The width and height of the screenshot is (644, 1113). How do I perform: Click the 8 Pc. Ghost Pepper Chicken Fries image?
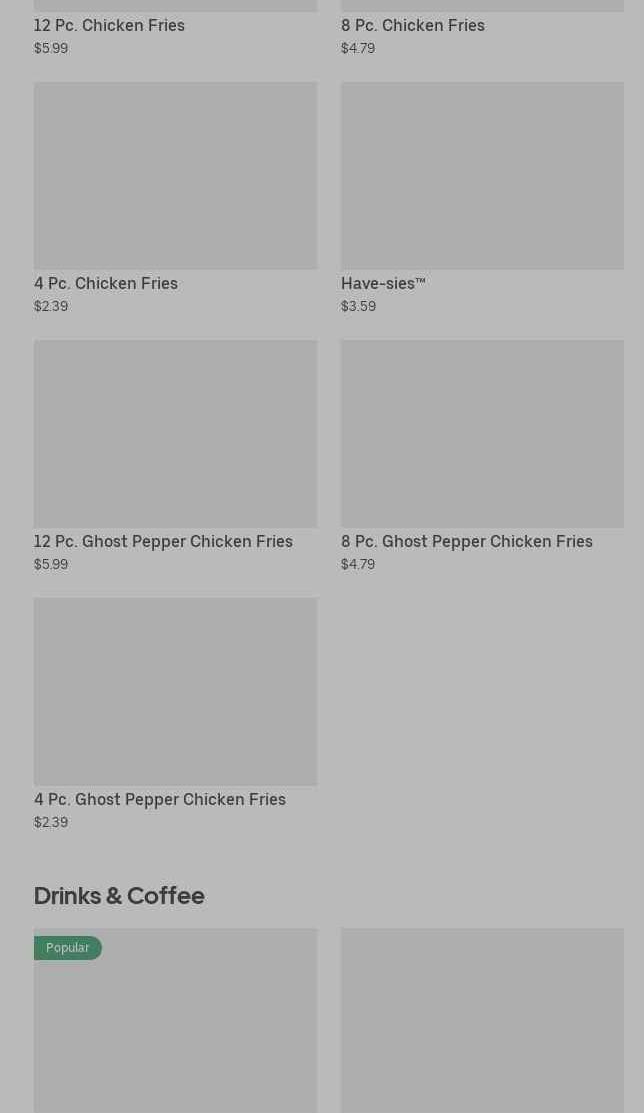(x=482, y=433)
